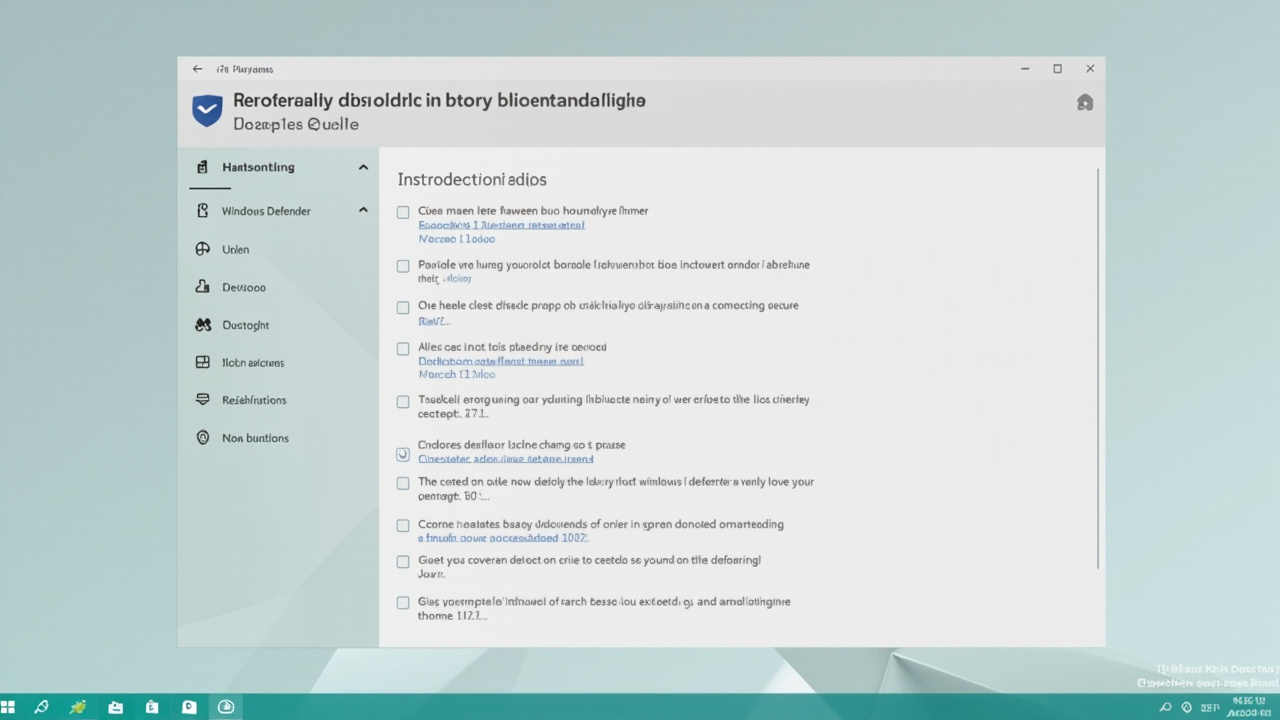Open the Devuooo sidebar icon

click(x=203, y=287)
